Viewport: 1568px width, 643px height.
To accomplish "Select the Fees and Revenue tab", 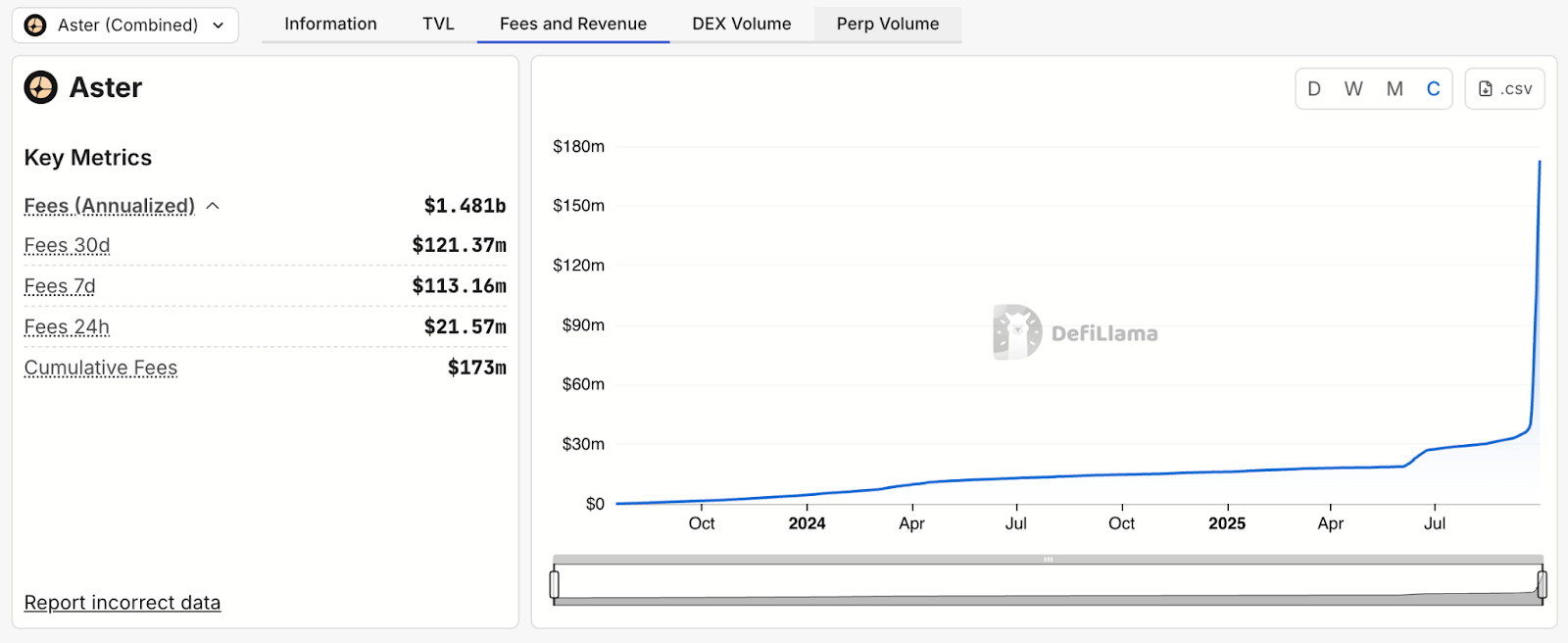I will (572, 25).
